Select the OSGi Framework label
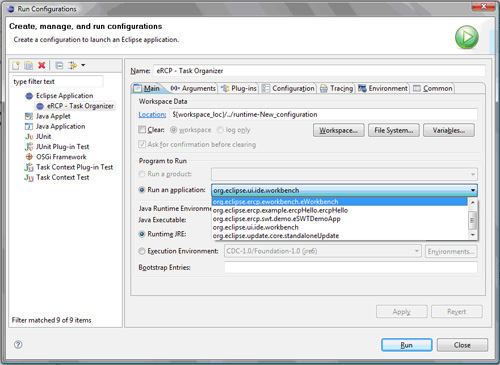500x365 pixels. (x=61, y=157)
